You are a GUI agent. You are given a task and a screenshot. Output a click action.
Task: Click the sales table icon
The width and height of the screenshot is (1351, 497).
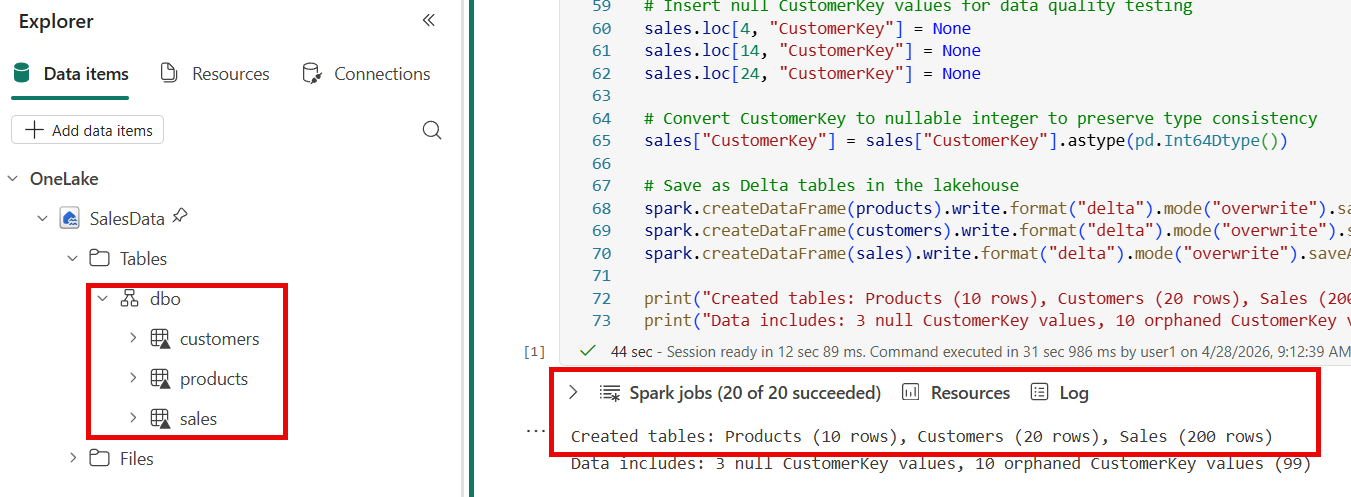(160, 419)
